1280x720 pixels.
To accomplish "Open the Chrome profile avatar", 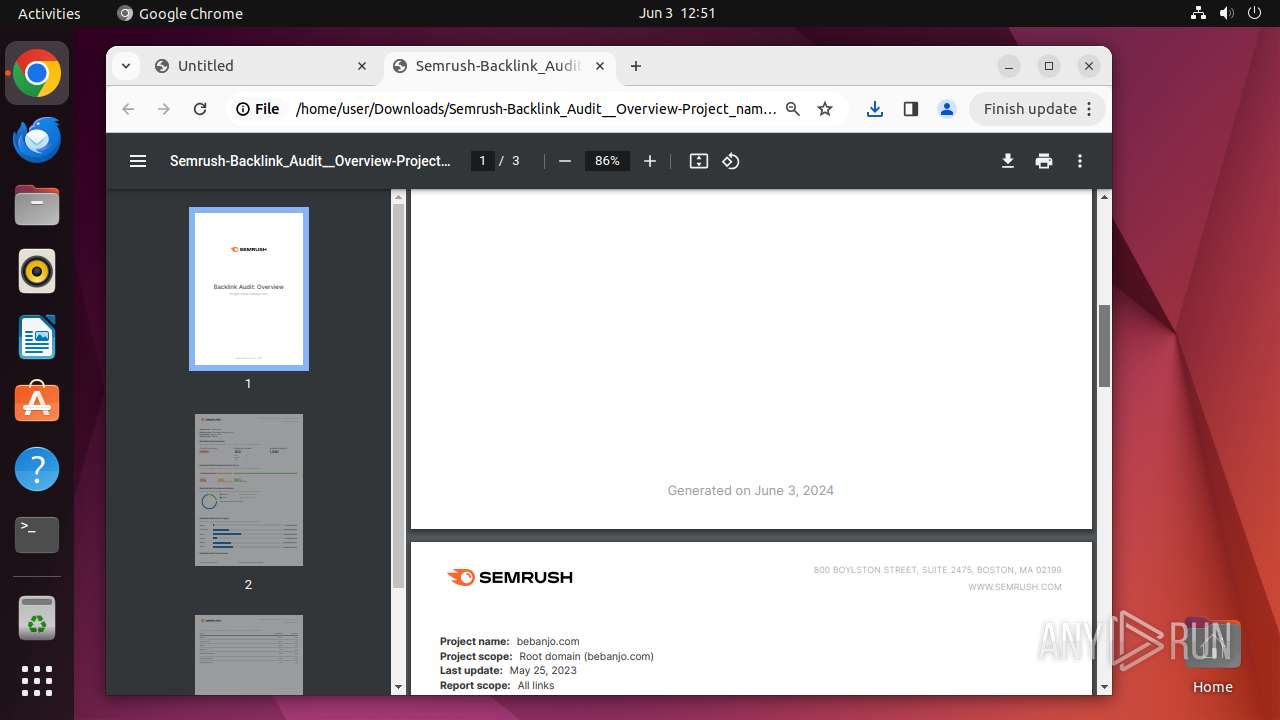I will pyautogui.click(x=947, y=109).
